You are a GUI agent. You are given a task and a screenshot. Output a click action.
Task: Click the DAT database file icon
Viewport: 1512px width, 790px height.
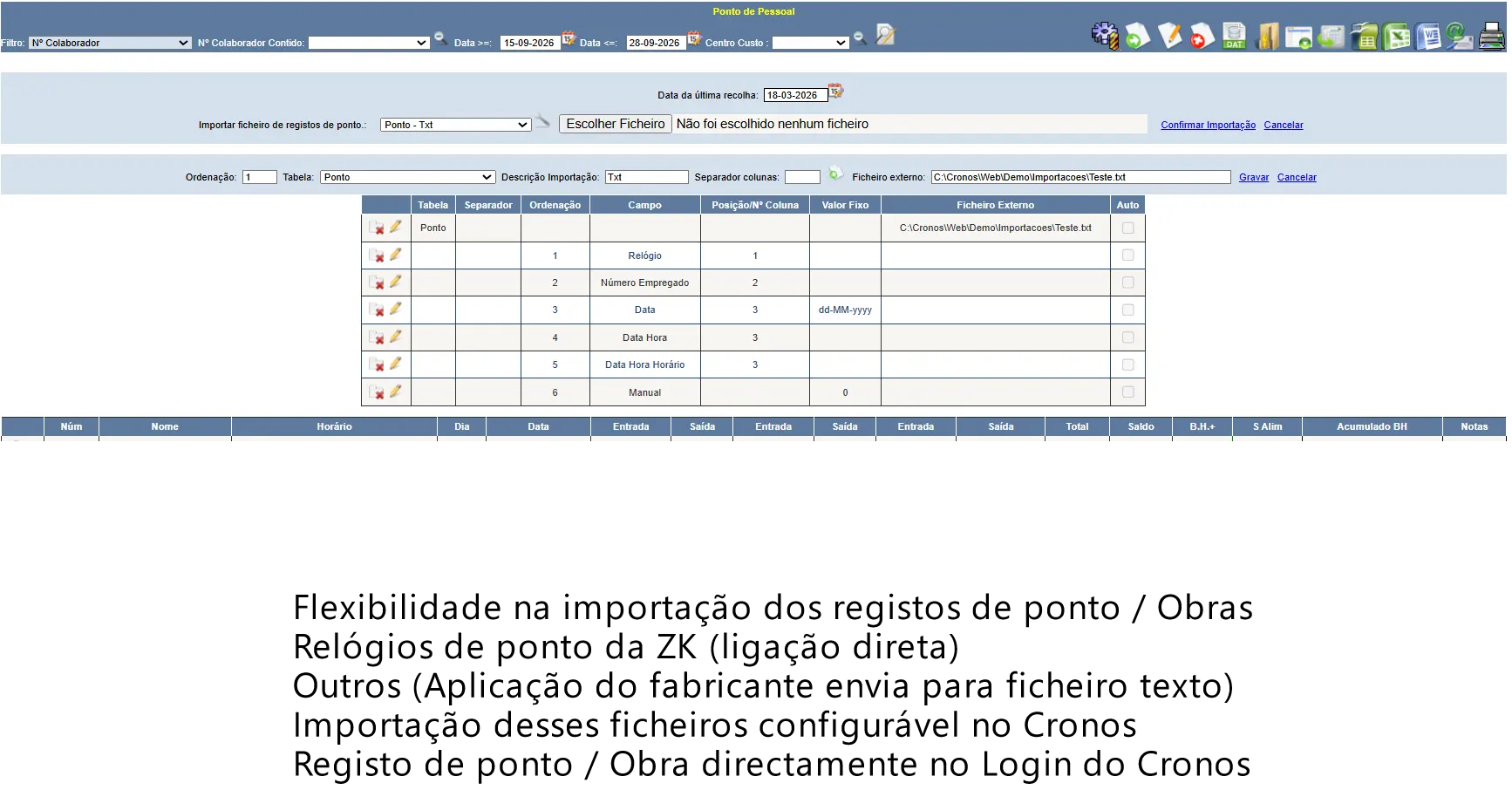[x=1234, y=36]
